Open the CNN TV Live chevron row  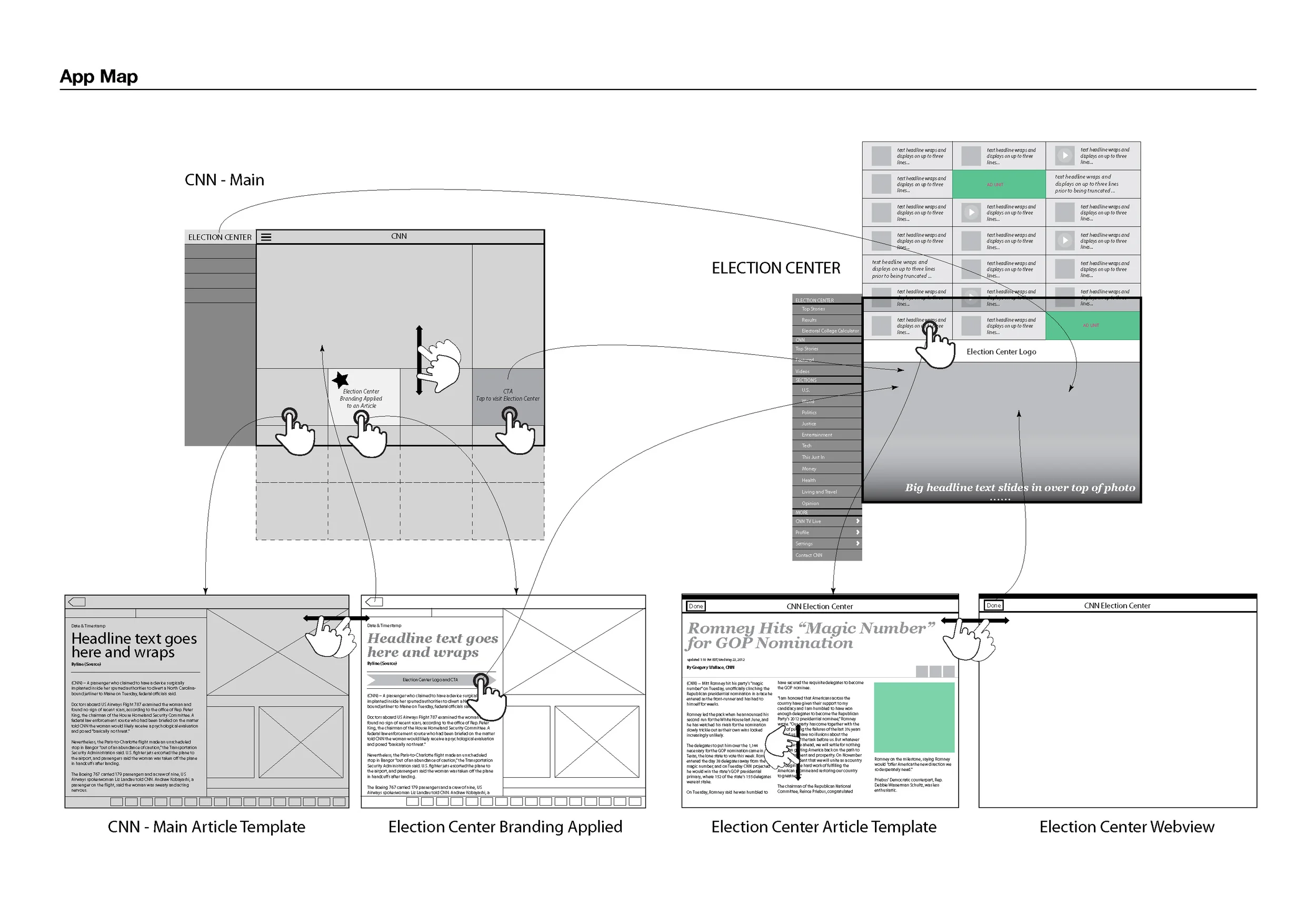(827, 522)
